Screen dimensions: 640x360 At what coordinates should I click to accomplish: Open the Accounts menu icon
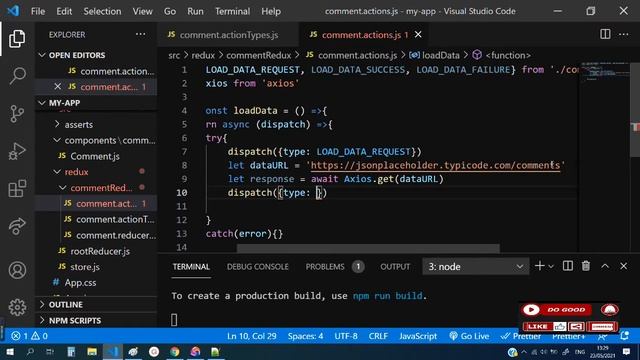[17, 270]
